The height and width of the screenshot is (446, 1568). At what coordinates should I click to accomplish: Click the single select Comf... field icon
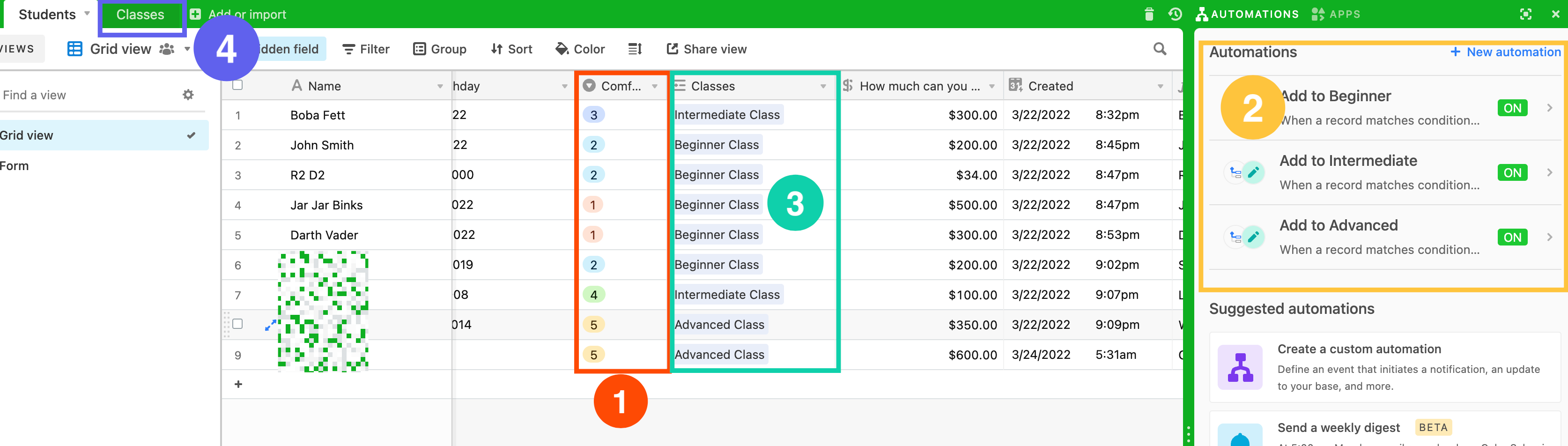[589, 85]
